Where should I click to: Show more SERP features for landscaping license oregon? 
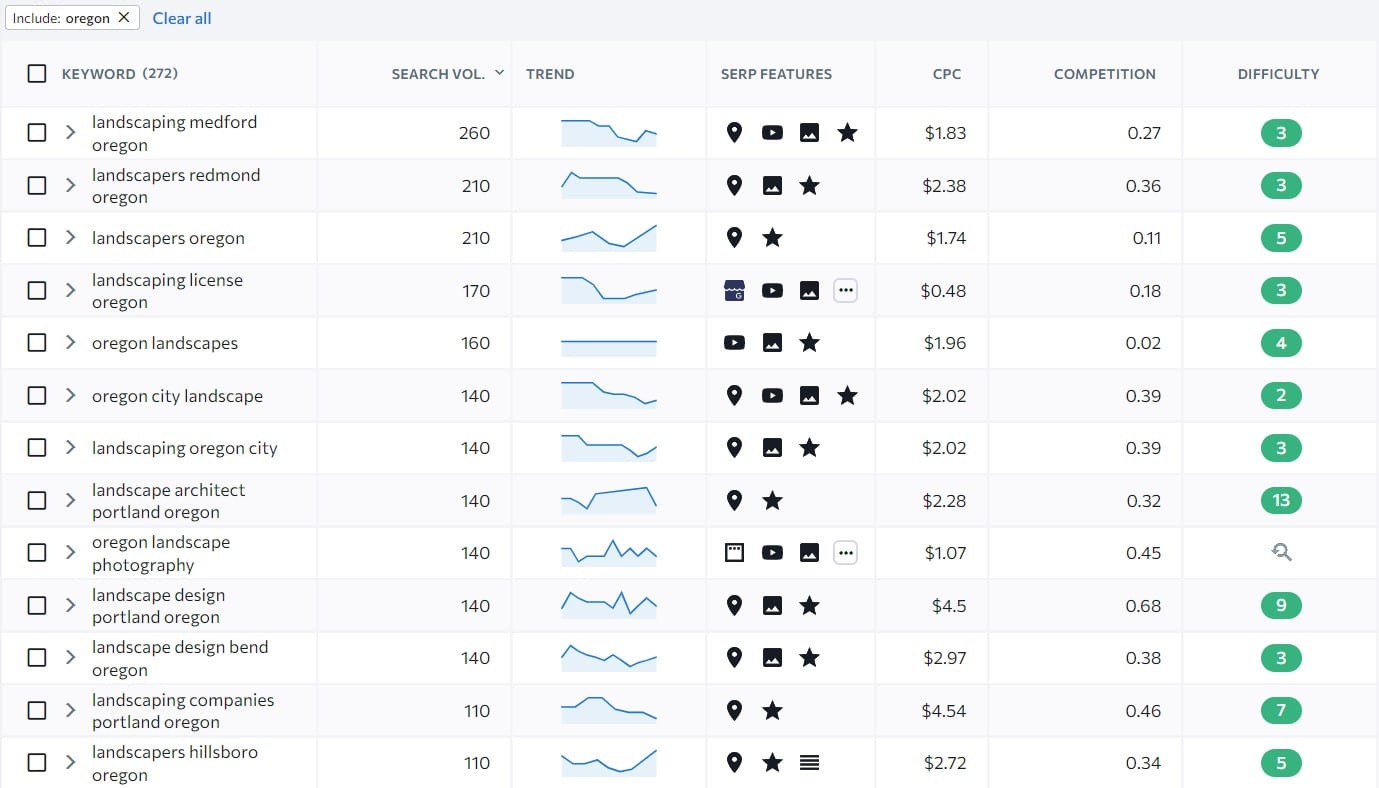846,291
